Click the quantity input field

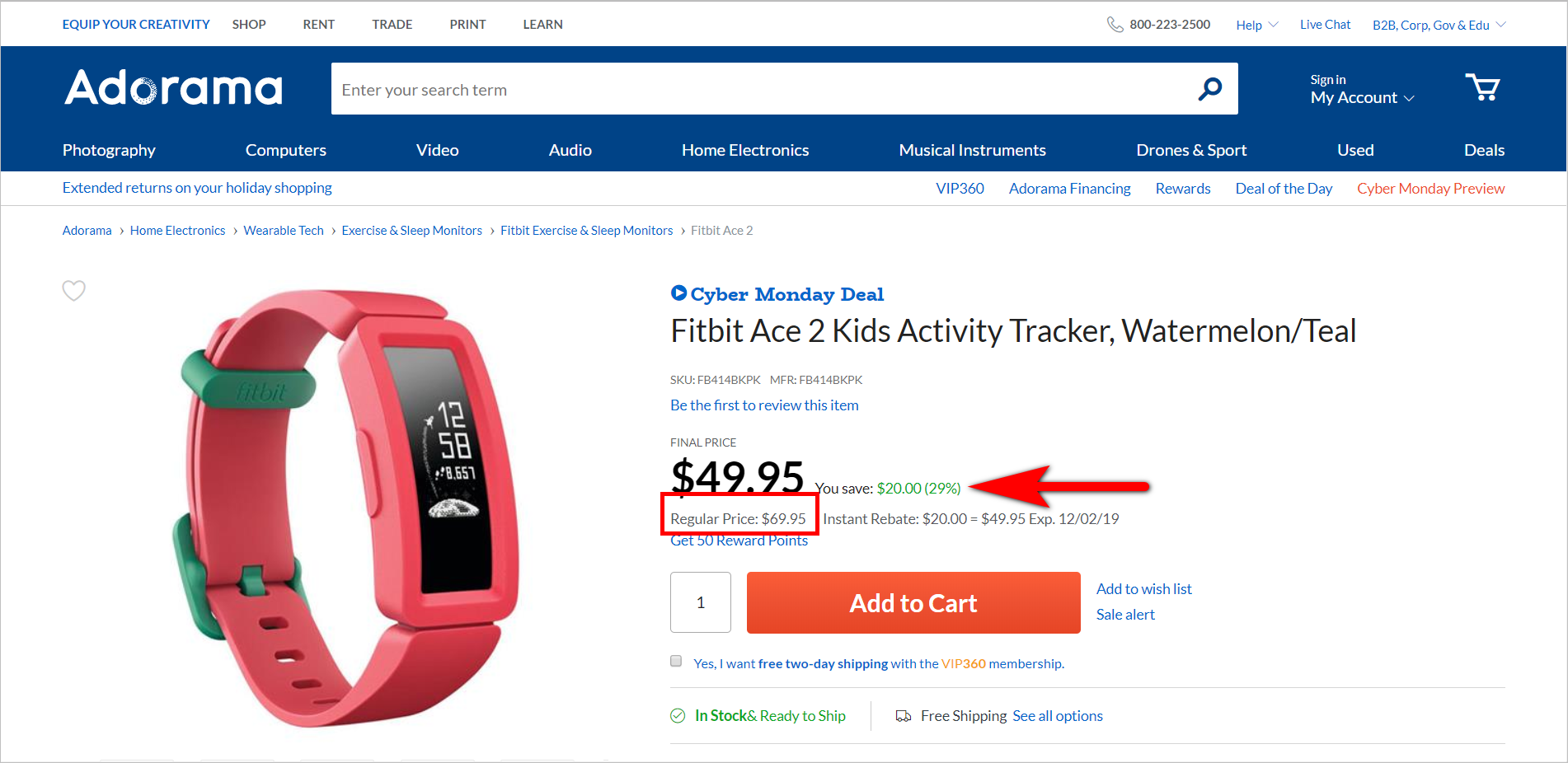coord(700,602)
